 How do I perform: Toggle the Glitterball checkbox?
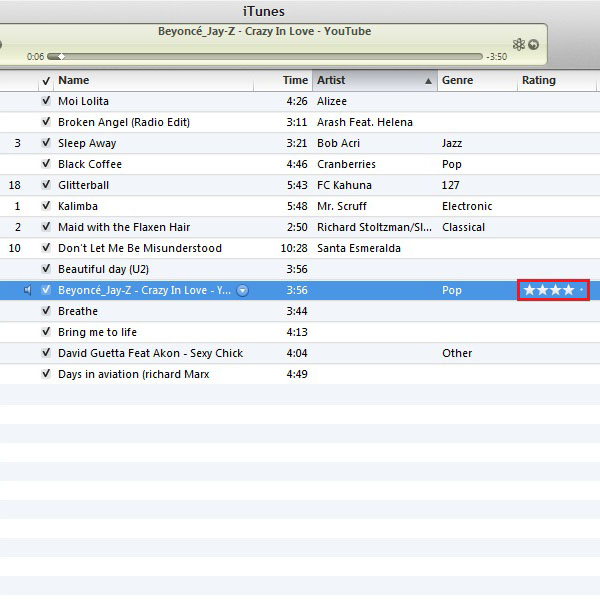[x=46, y=185]
